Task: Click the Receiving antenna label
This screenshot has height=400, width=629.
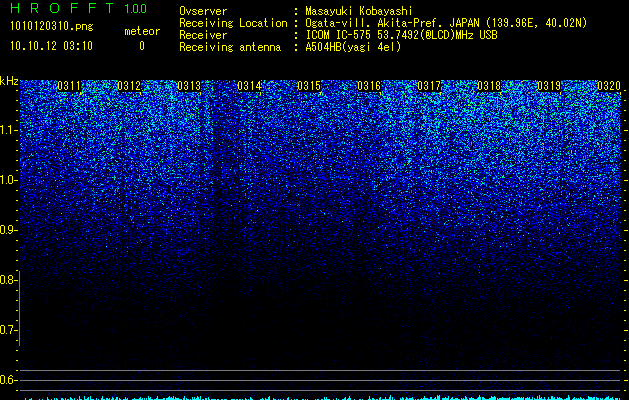Action: coord(230,47)
